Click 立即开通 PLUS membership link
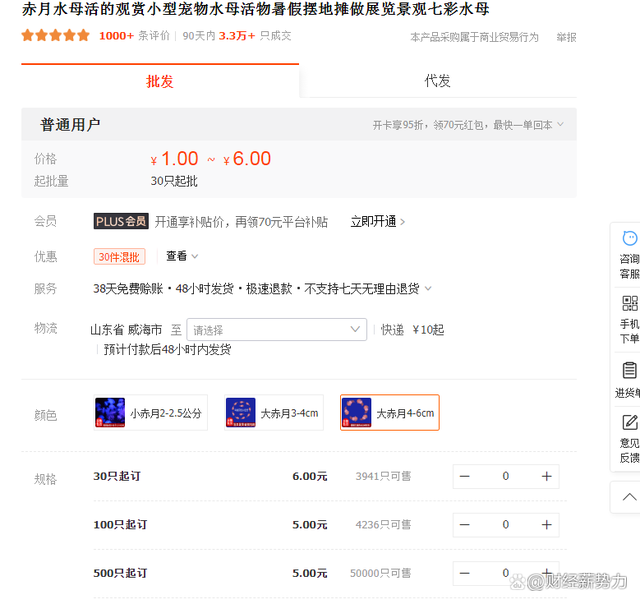 tap(378, 222)
